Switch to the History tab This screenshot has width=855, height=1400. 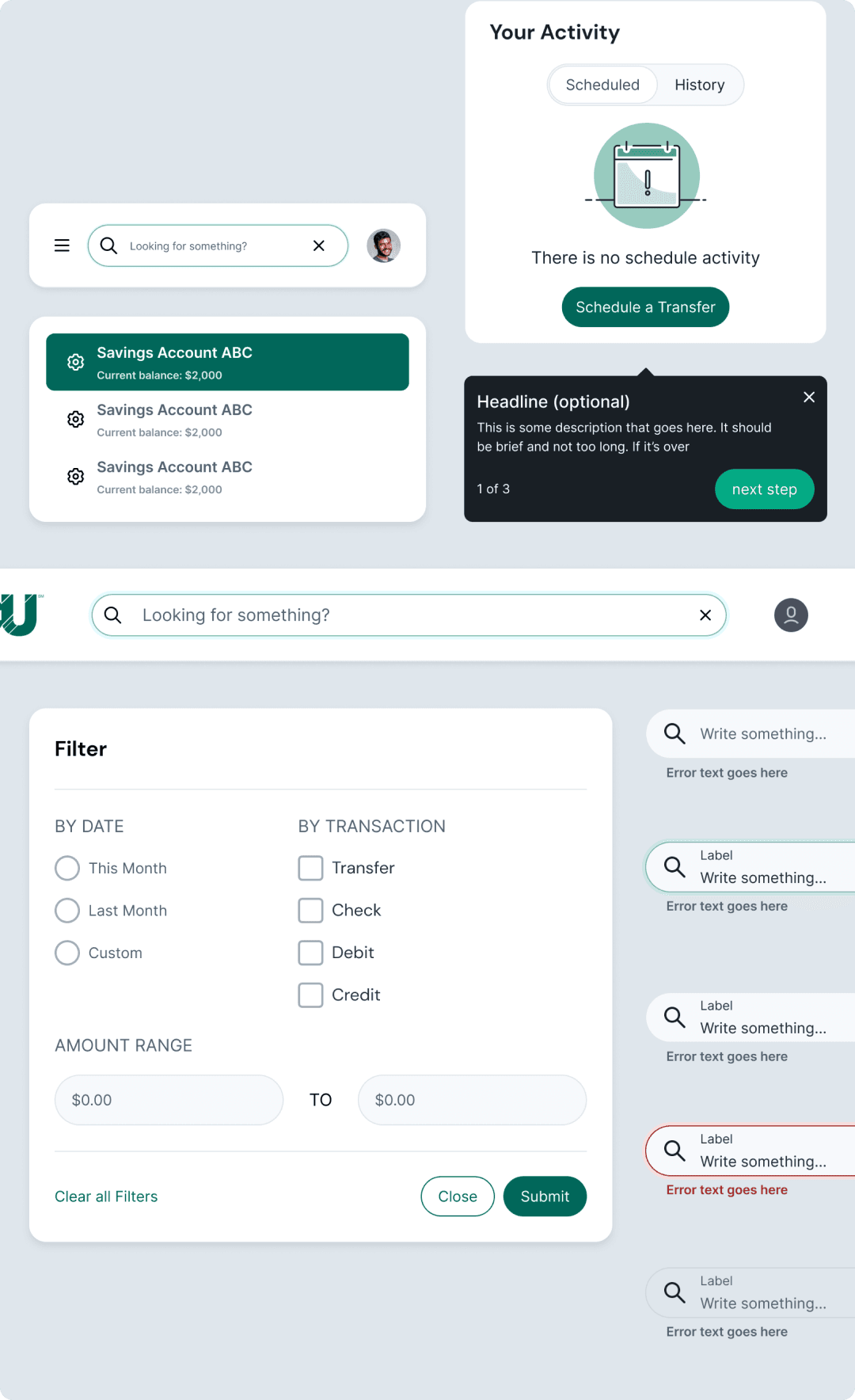[699, 85]
